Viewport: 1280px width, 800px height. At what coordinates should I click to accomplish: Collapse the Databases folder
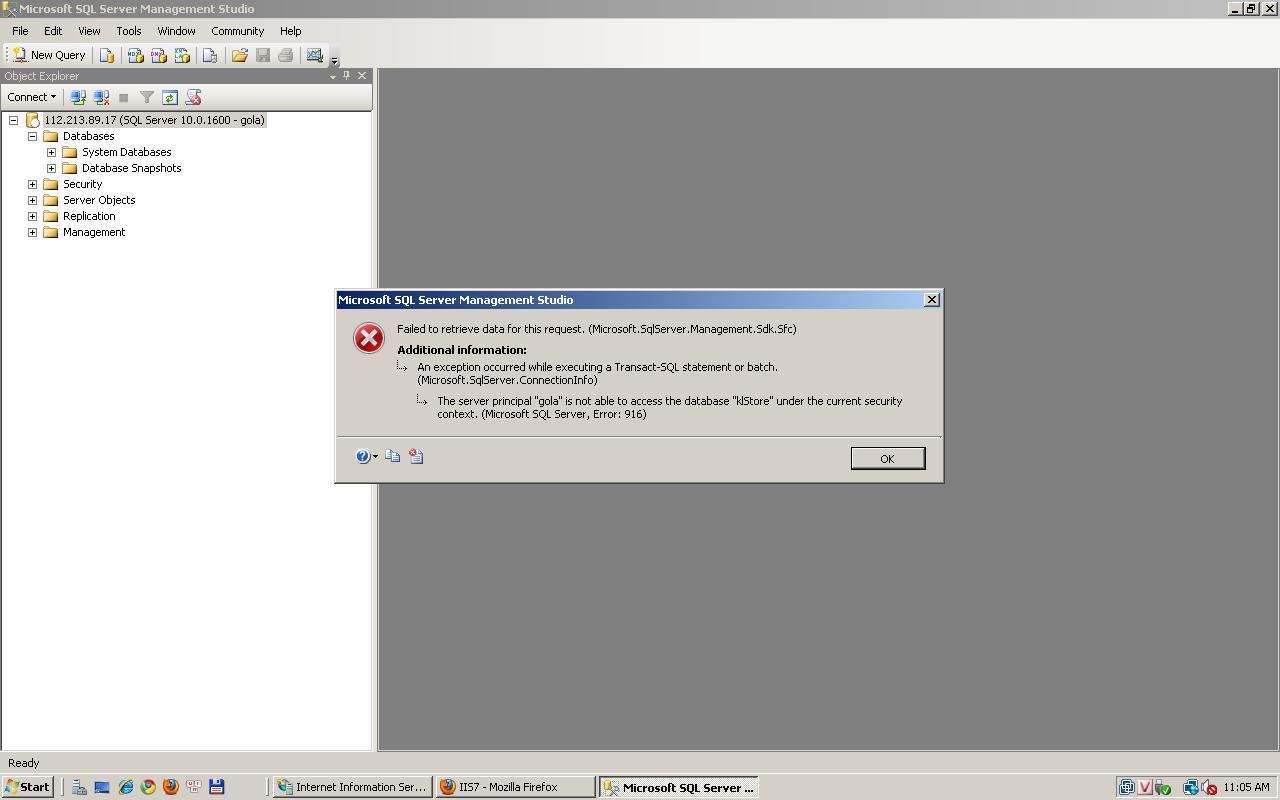click(x=32, y=136)
